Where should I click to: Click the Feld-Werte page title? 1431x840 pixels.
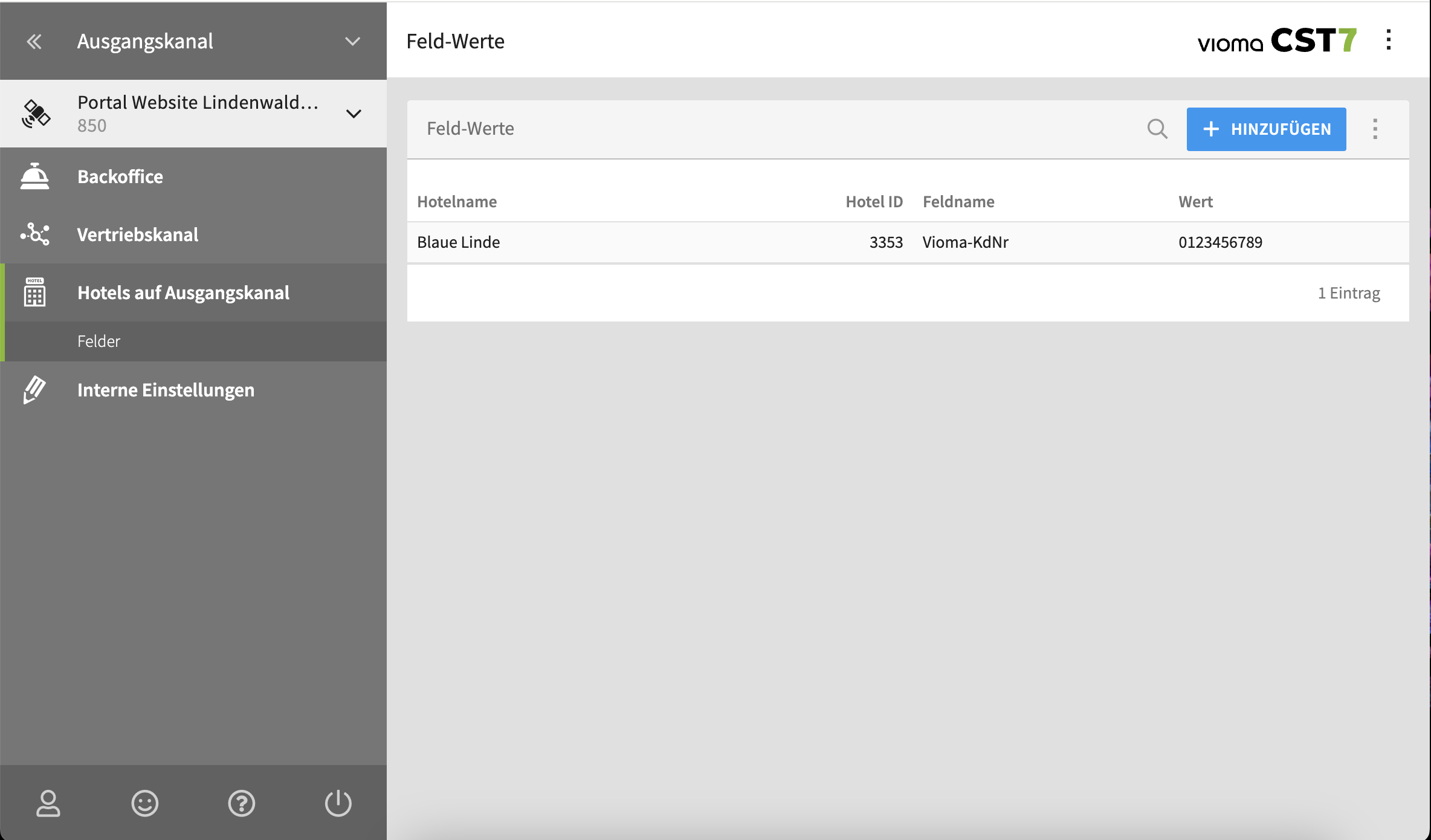pyautogui.click(x=456, y=41)
